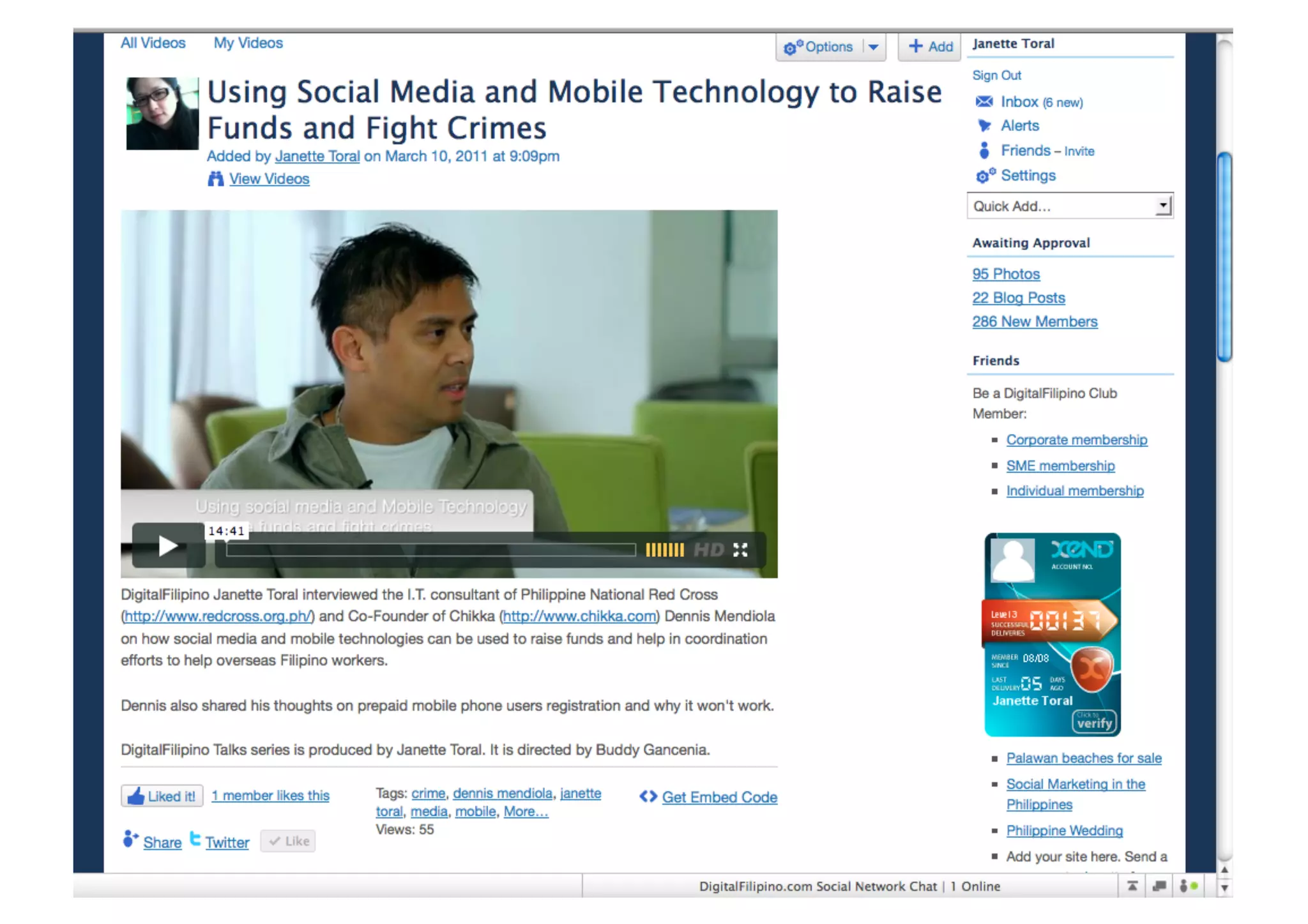Toggle HD quality on the video player
The image size is (1308, 924).
point(708,550)
